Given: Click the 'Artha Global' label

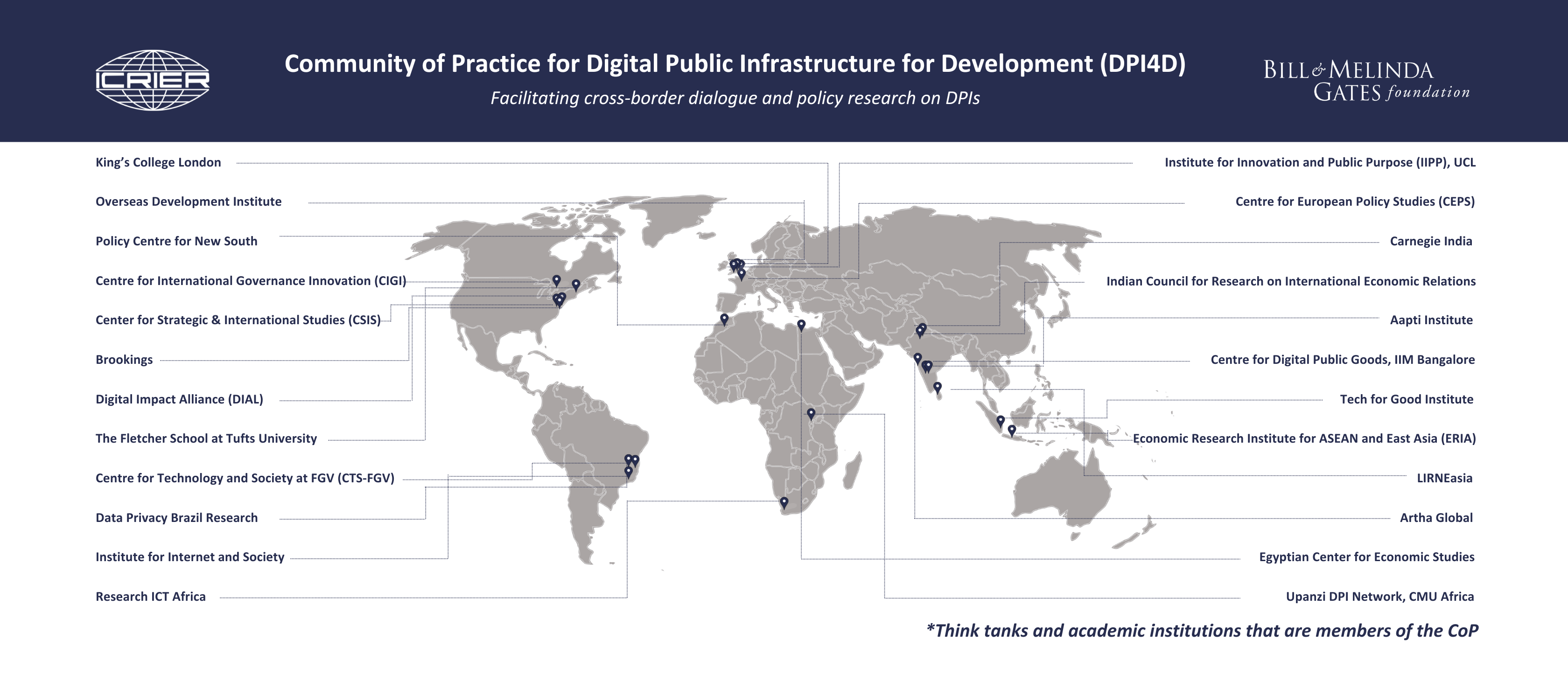Looking at the screenshot, I should pos(1436,518).
